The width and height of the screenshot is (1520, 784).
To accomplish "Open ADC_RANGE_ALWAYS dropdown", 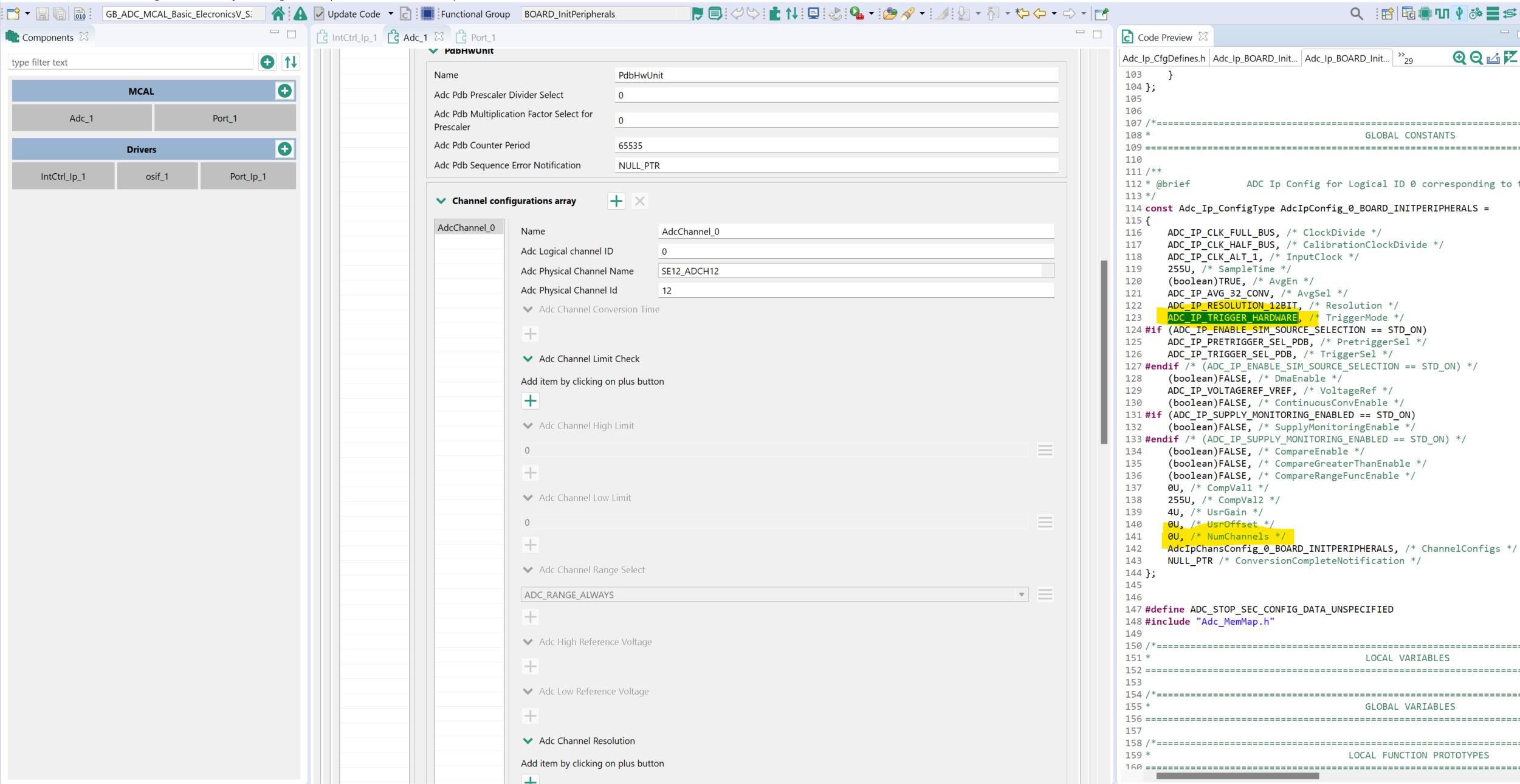I will (x=1021, y=594).
